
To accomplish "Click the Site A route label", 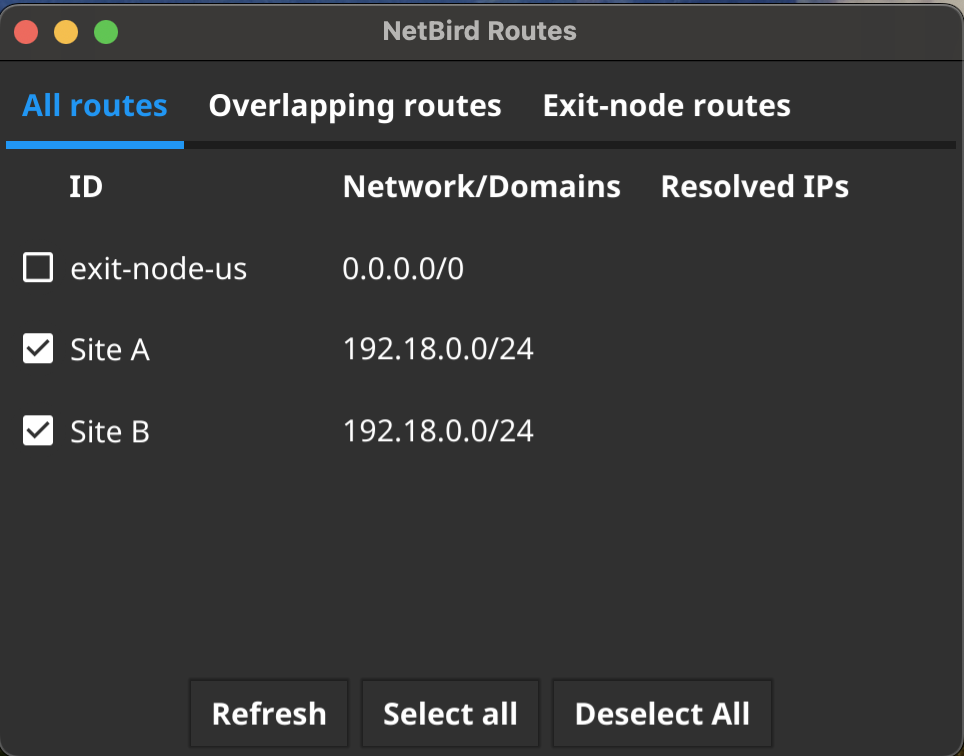I will [110, 350].
